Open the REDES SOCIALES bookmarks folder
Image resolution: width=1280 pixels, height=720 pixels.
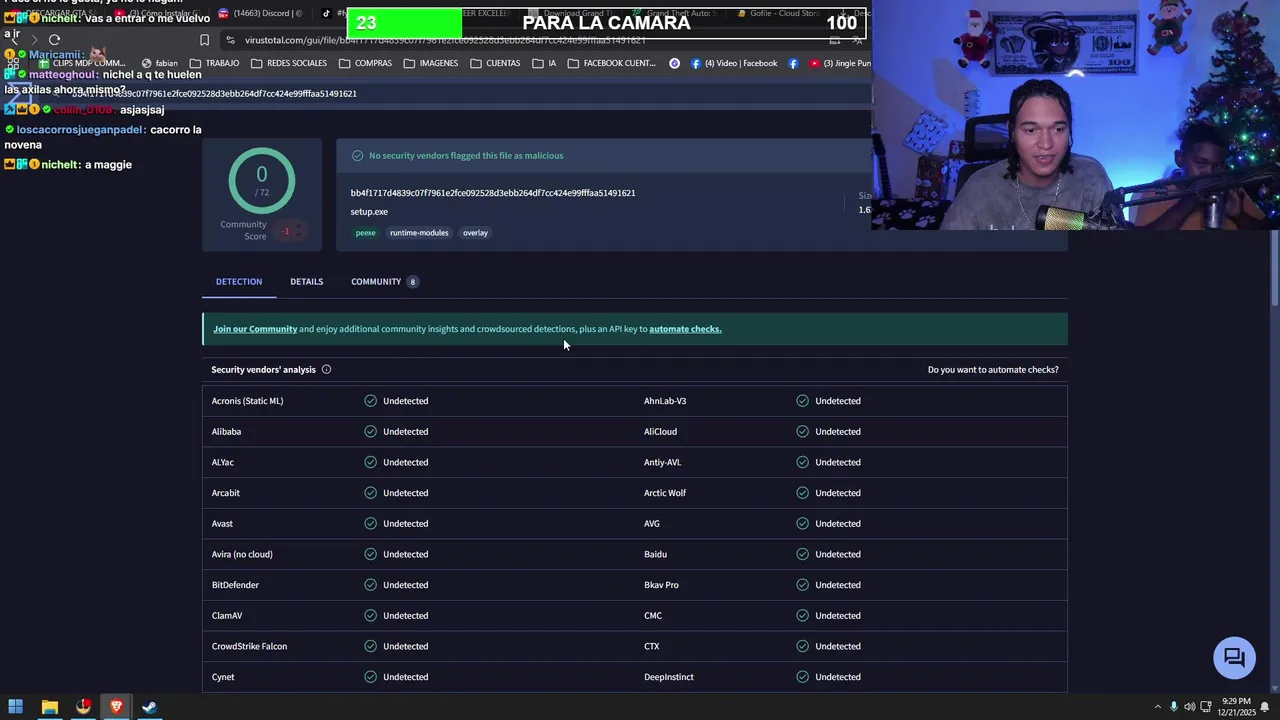[x=289, y=63]
